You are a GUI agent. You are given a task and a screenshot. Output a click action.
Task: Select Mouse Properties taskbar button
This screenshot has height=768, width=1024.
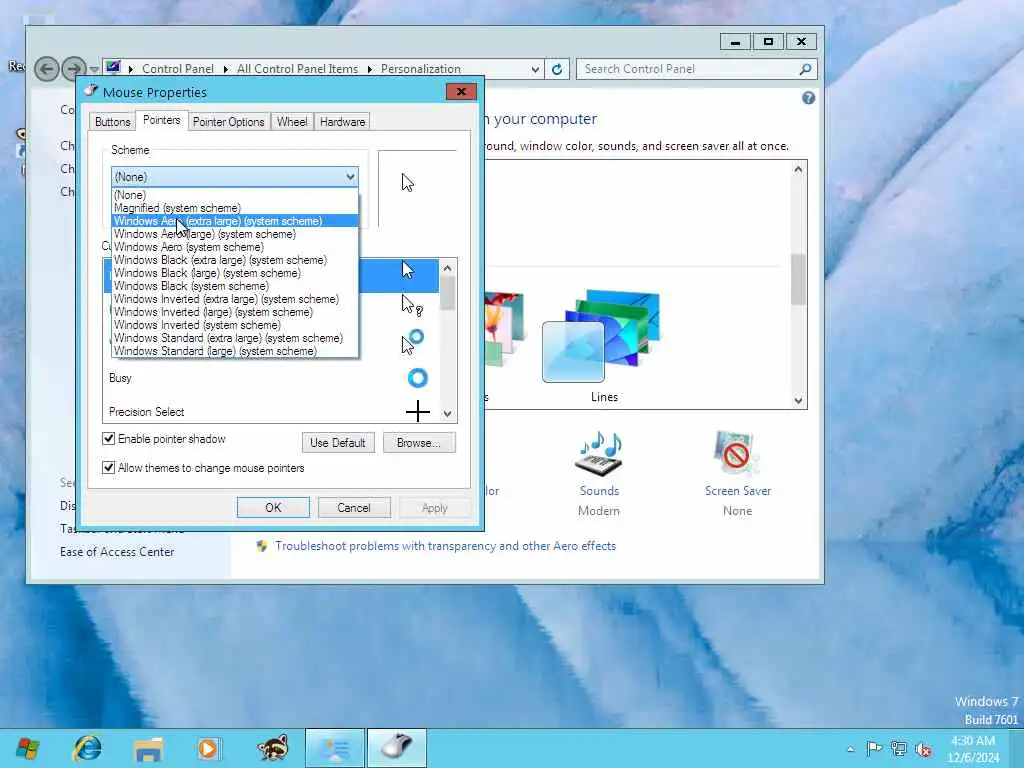click(x=397, y=748)
